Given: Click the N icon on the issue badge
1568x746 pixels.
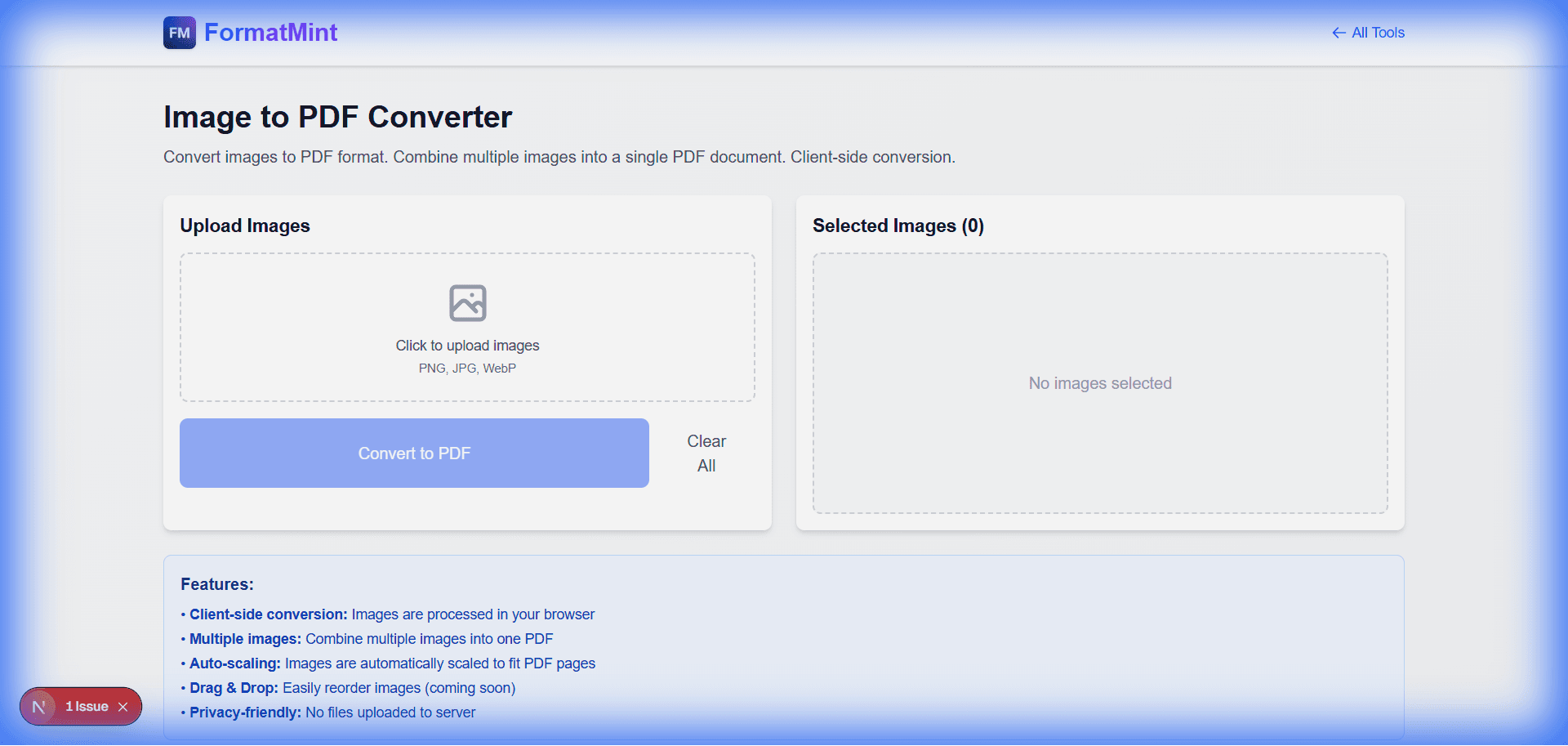Looking at the screenshot, I should [38, 706].
